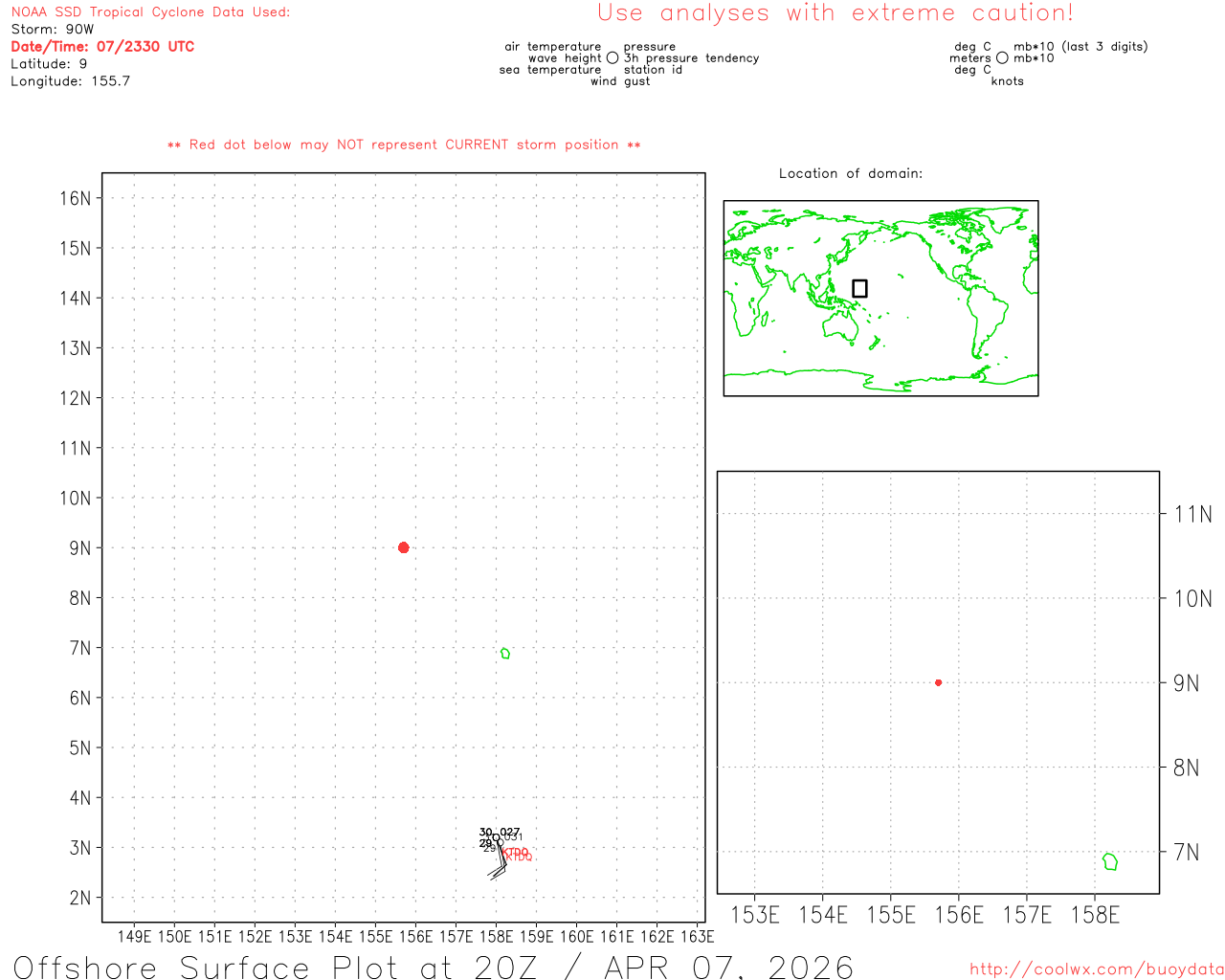Click the '5N' label on main map axis
Screen dimensions: 1225x980
(x=80, y=748)
